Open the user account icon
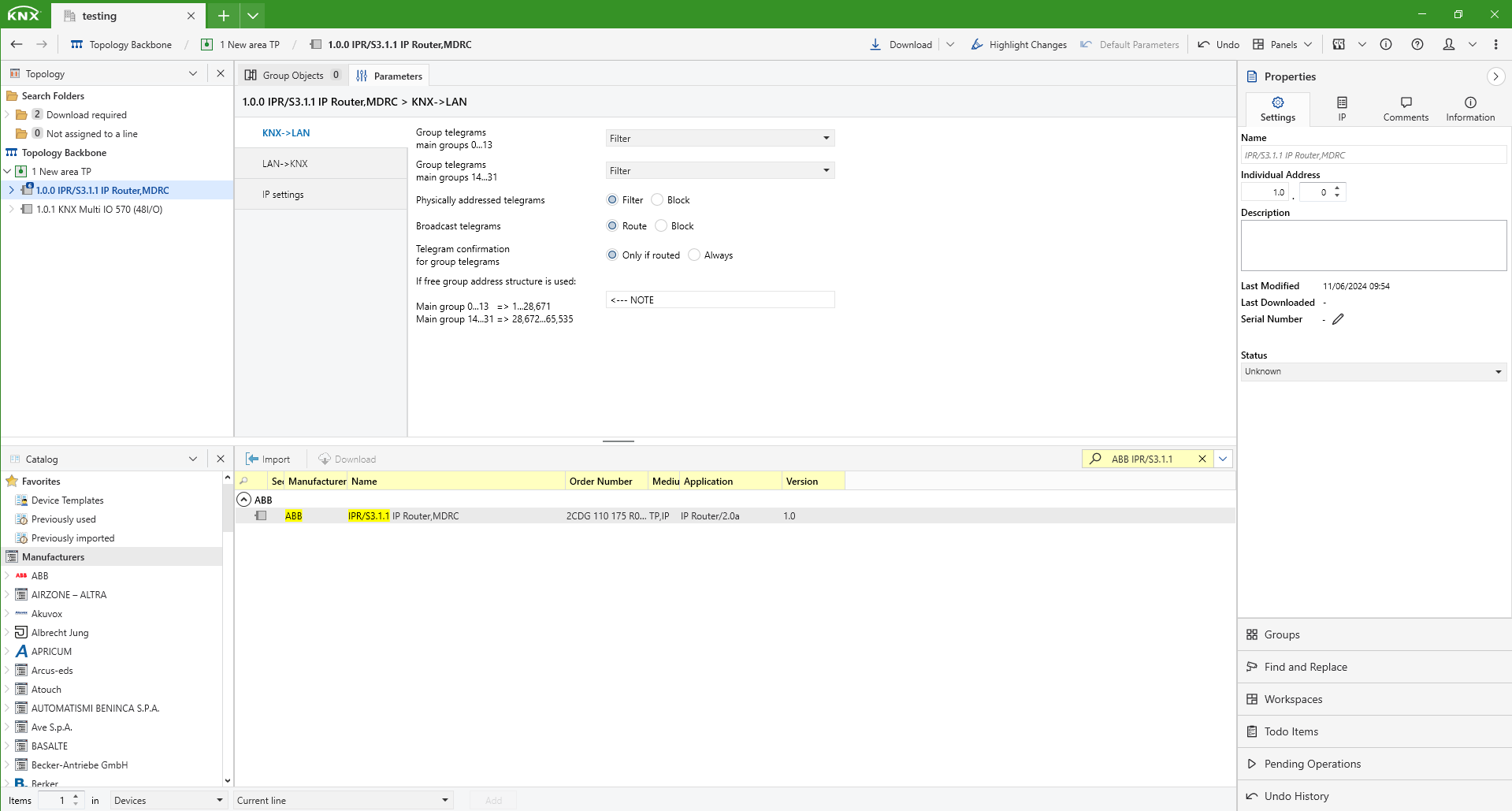Viewport: 1512px width, 811px height. click(1448, 44)
